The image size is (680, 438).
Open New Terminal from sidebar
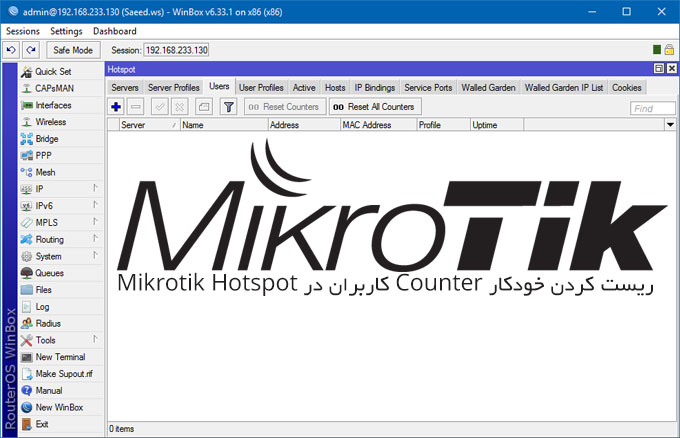(x=61, y=357)
